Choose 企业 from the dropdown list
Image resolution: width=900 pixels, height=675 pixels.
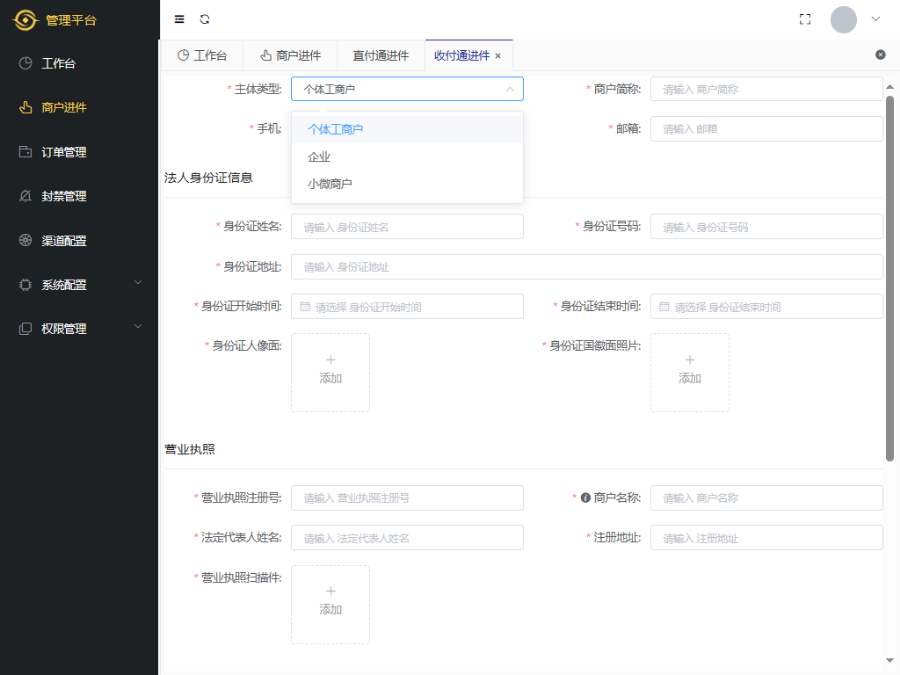tap(407, 157)
